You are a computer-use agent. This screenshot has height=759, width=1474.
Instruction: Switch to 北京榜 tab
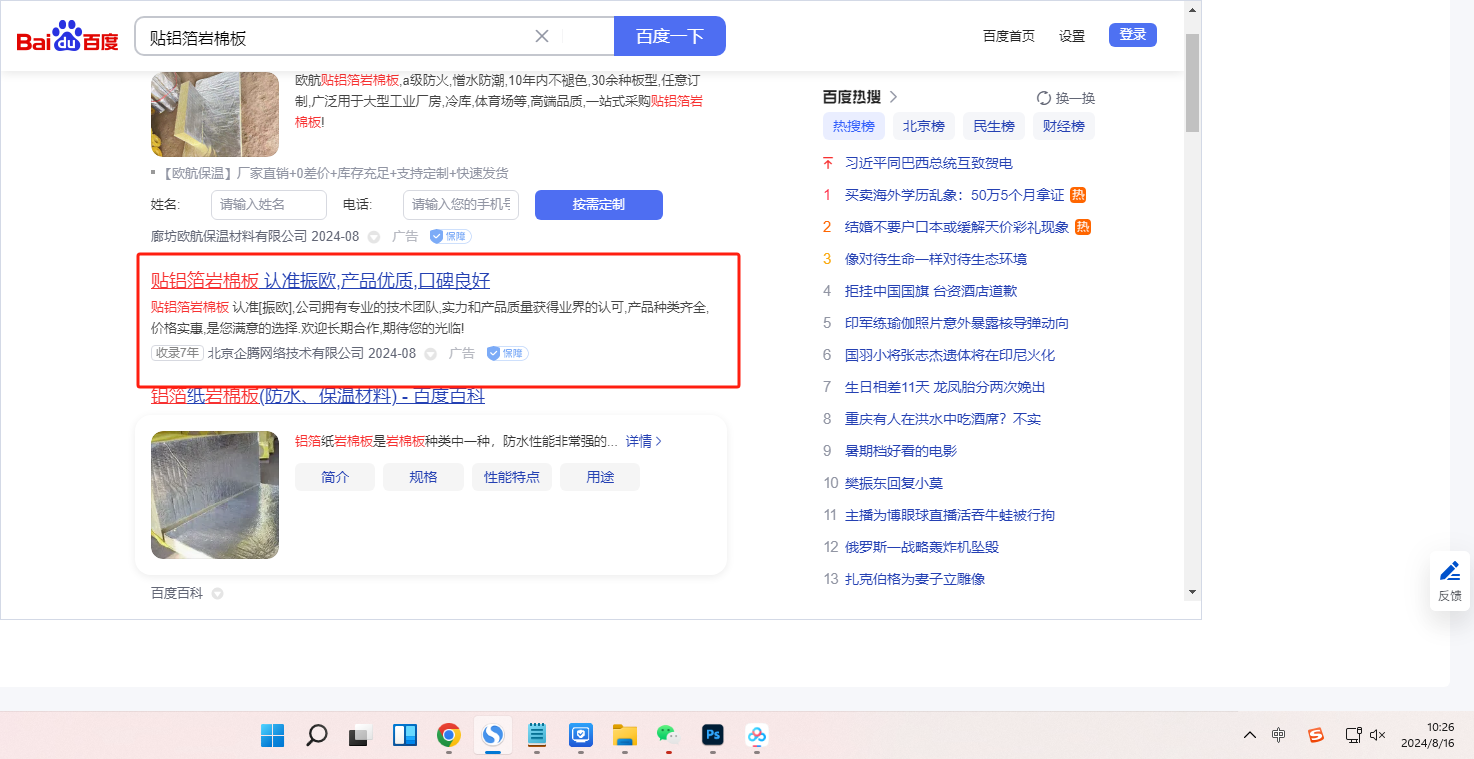923,126
